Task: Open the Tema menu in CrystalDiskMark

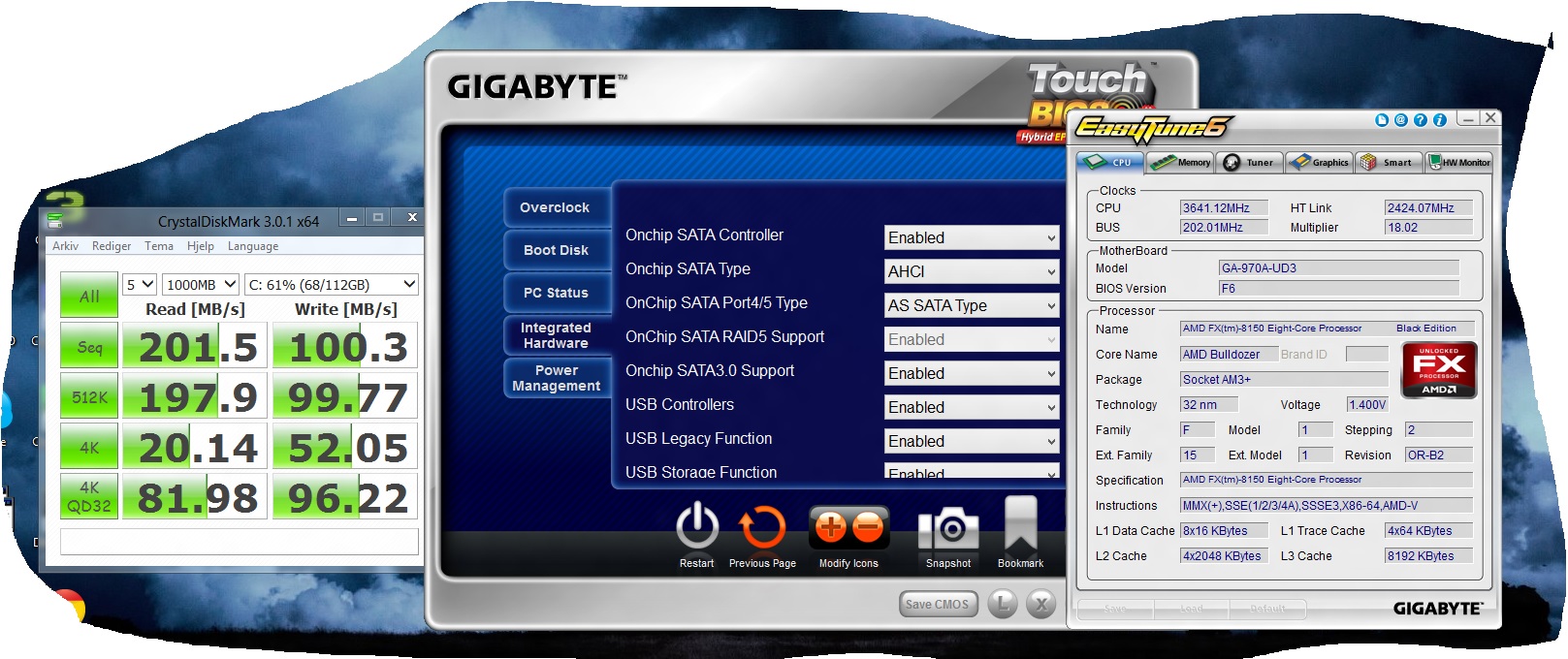Action: pyautogui.click(x=159, y=246)
